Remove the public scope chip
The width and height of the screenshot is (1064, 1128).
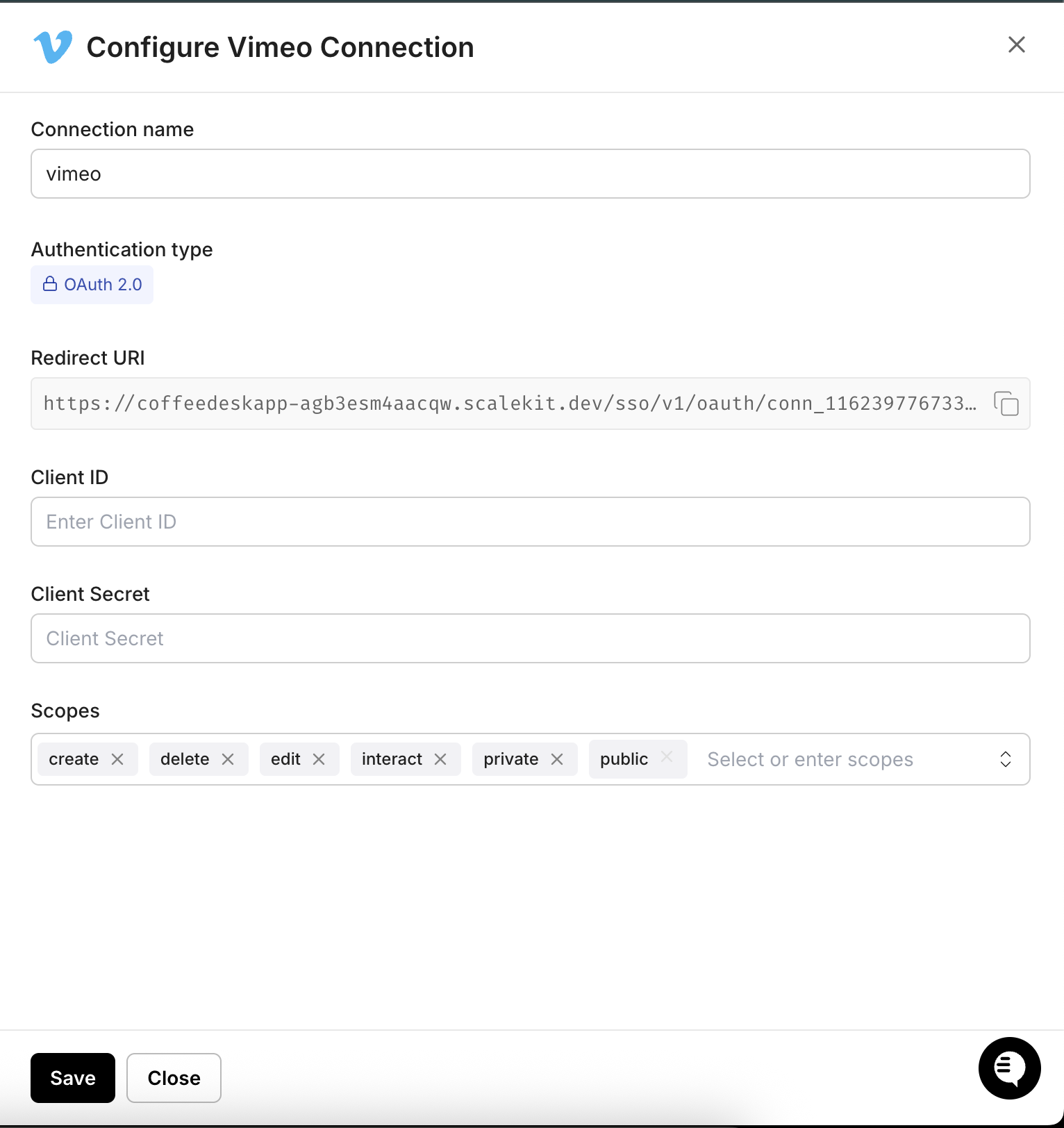(666, 758)
